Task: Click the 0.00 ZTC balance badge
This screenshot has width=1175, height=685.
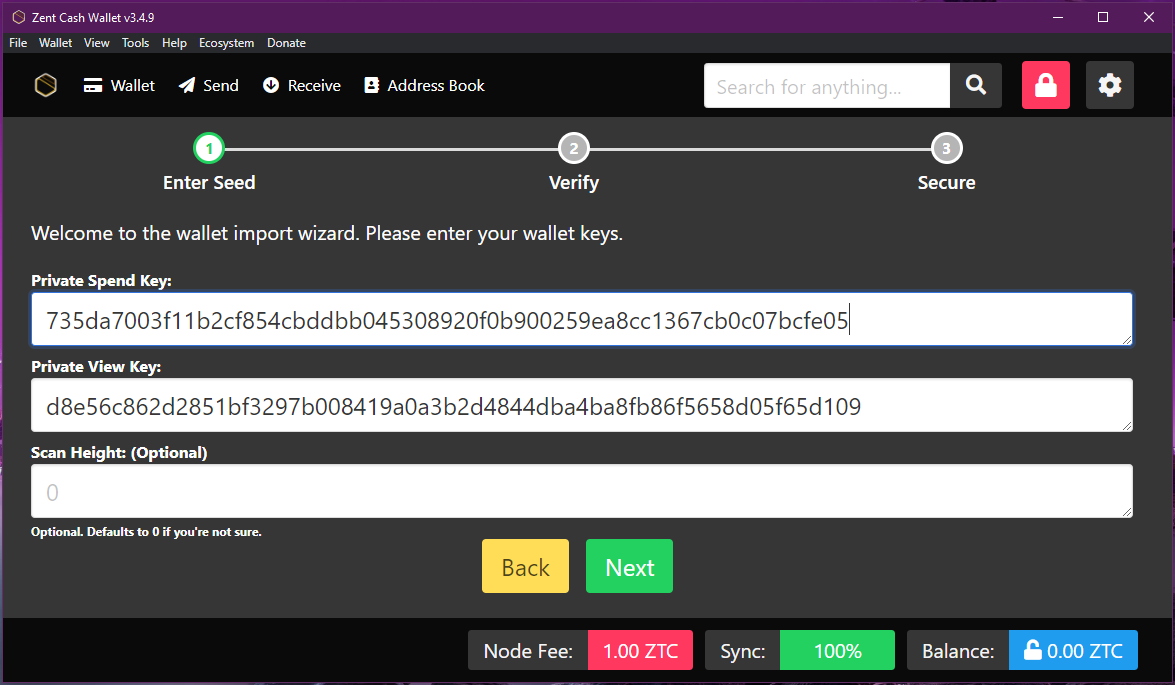Action: point(1073,651)
